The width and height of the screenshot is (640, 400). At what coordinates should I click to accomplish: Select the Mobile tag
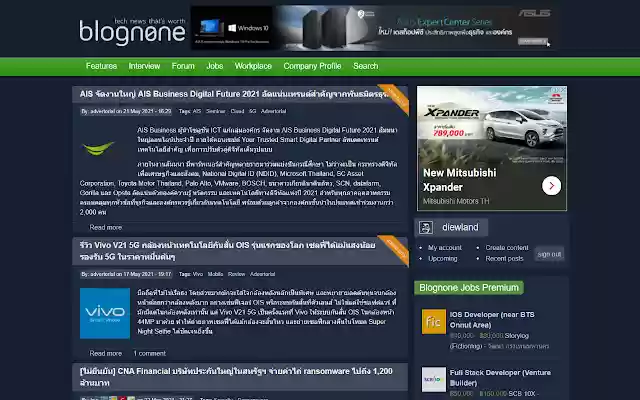216,274
